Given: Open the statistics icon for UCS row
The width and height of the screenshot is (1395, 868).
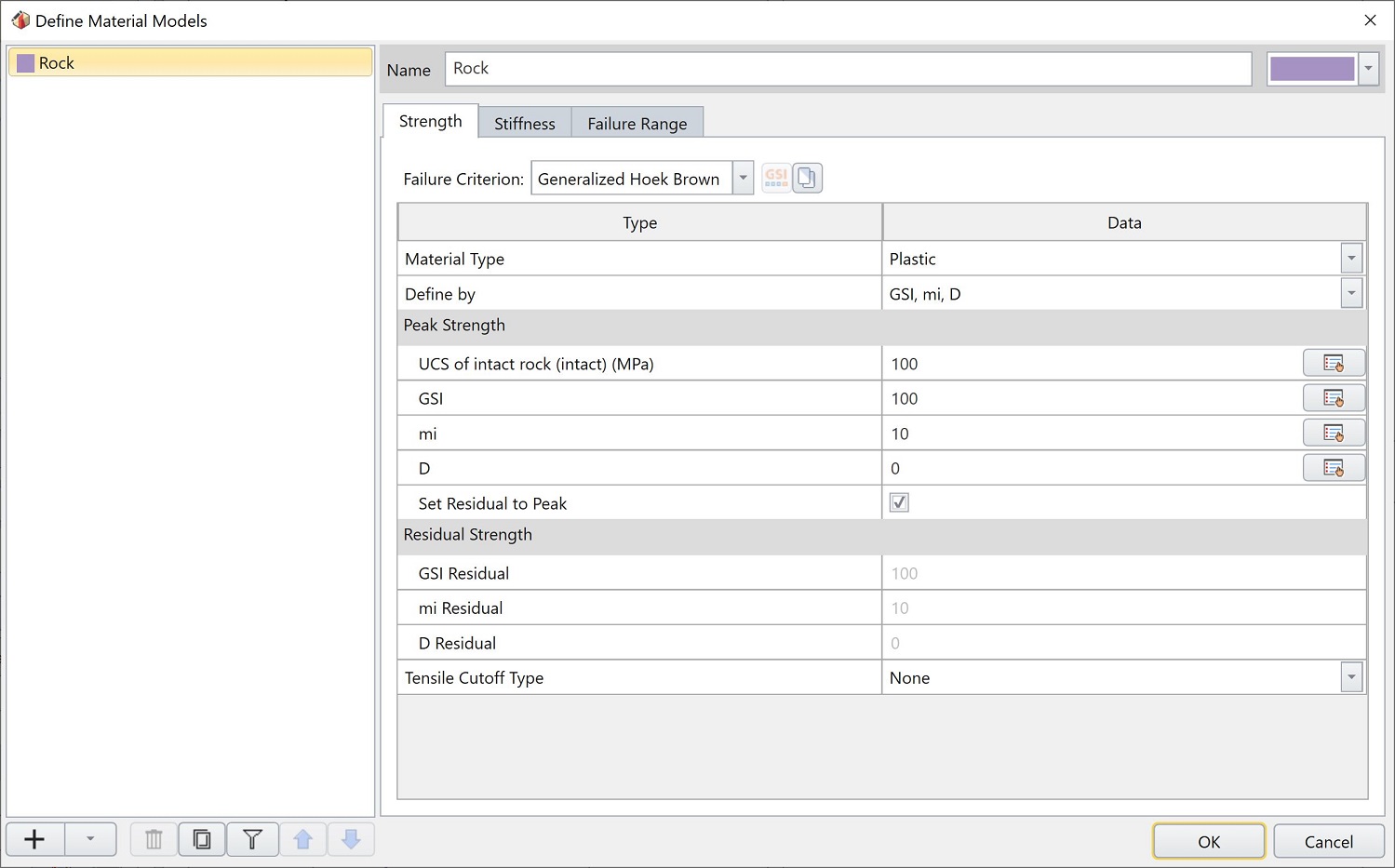Looking at the screenshot, I should tap(1333, 363).
